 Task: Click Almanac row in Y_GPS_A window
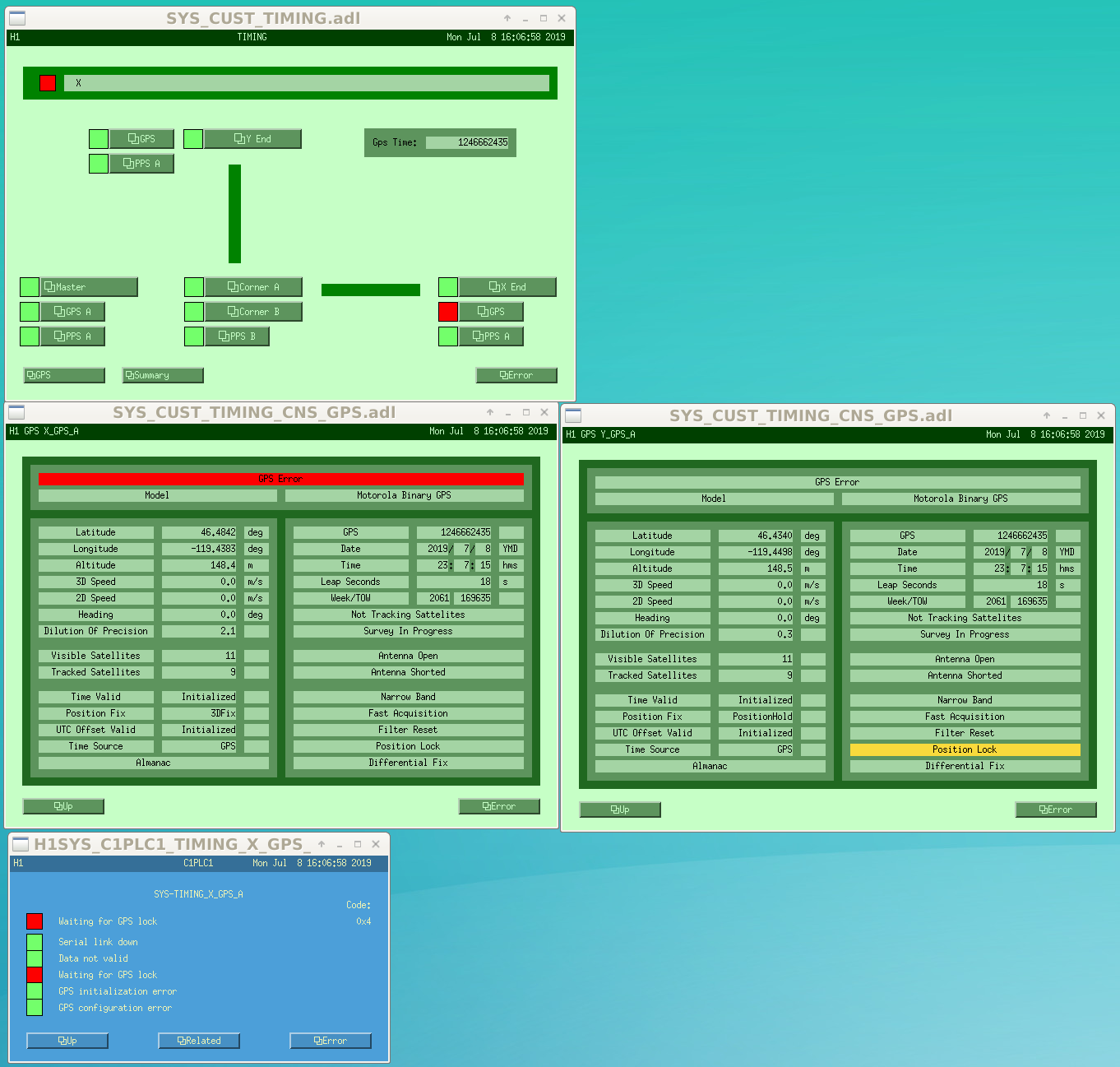(x=710, y=766)
